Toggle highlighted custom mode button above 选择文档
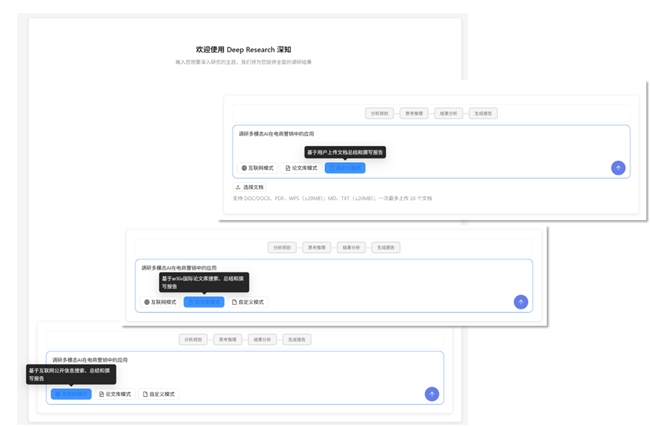The width and height of the screenshot is (650, 426). pos(345,168)
